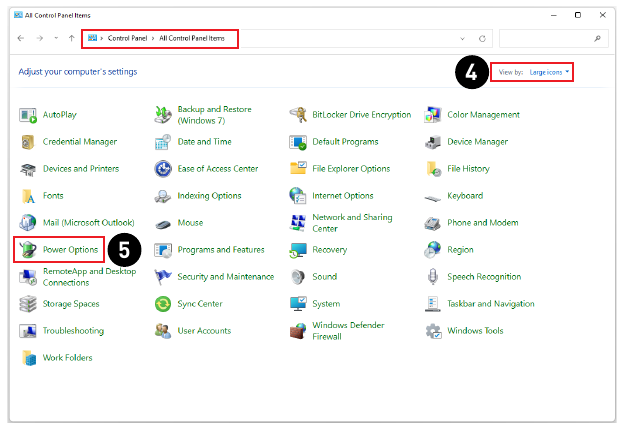Open the Power Options icon
Viewport: 624px width, 427px height.
(x=28, y=250)
